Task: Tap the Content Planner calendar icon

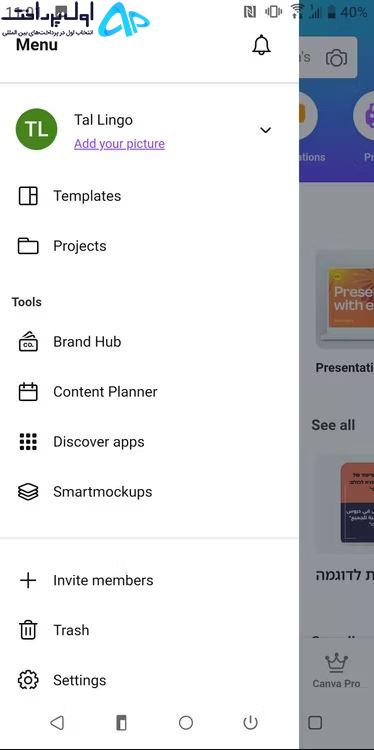Action: tap(28, 392)
